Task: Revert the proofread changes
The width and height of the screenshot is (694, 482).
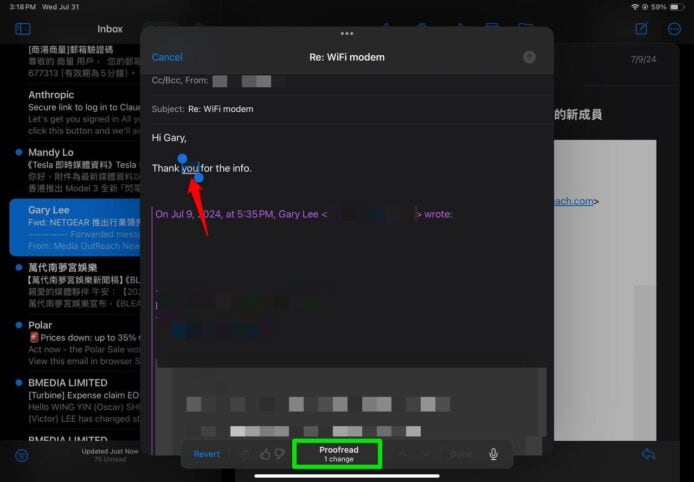Action: 207,454
